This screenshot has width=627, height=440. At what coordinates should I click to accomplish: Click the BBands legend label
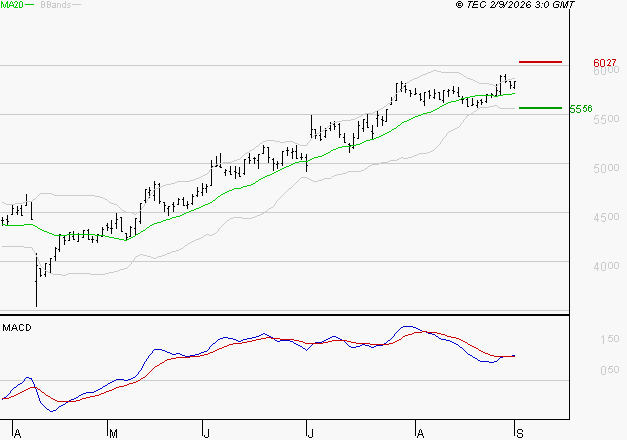56,5
